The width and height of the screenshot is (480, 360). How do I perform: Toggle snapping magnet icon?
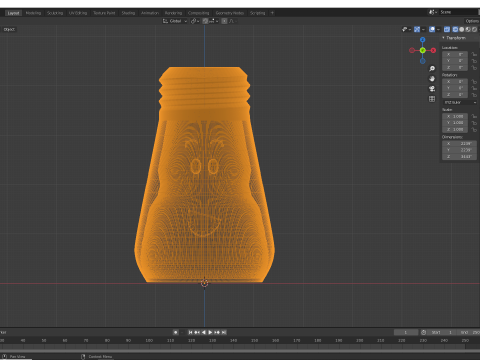pos(205,21)
